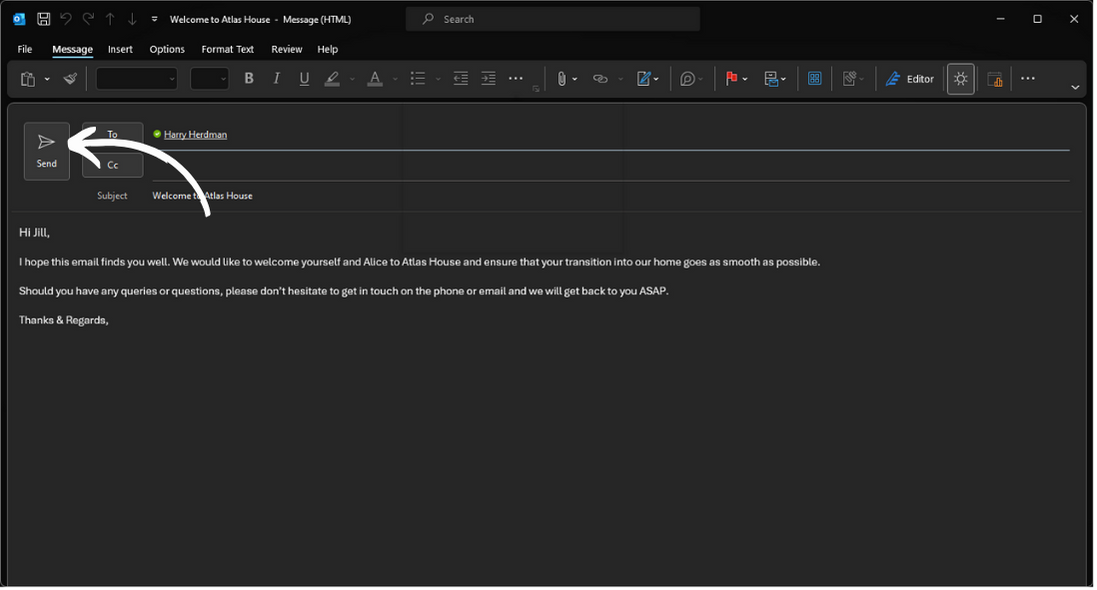Increase the paragraph indent
This screenshot has width=1097, height=590.
click(489, 79)
